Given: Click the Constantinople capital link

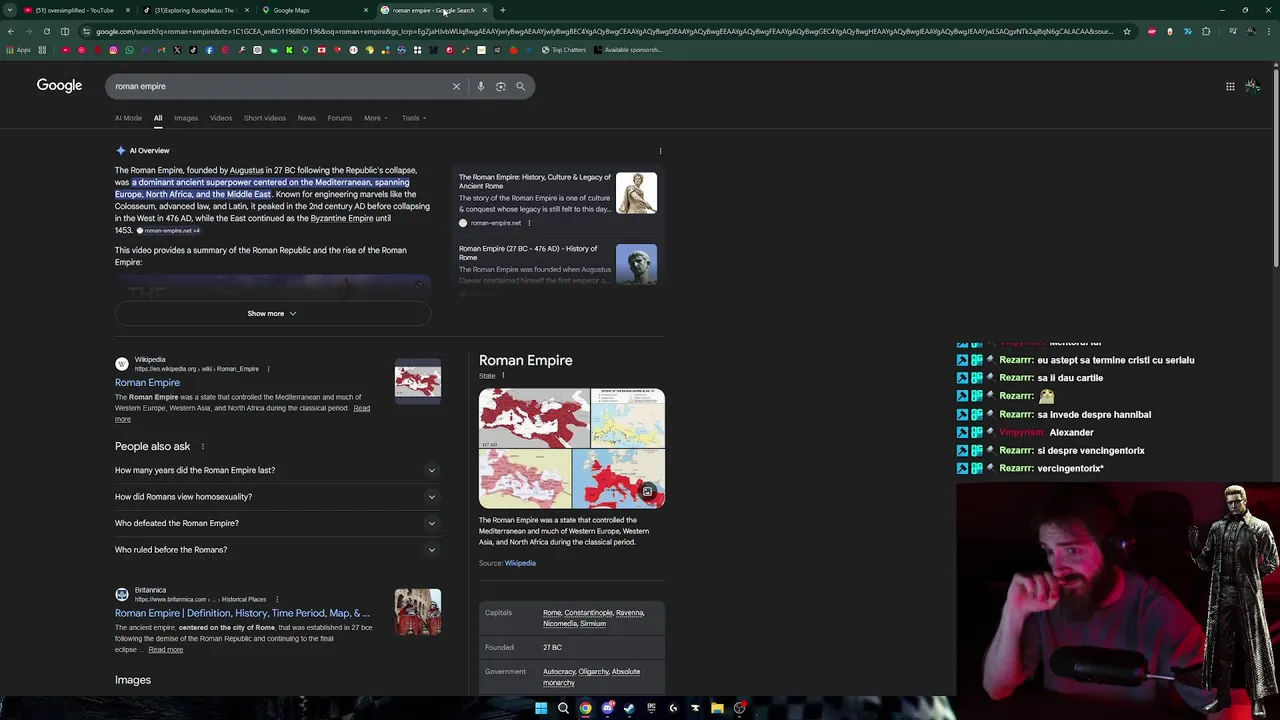Looking at the screenshot, I should click(588, 613).
